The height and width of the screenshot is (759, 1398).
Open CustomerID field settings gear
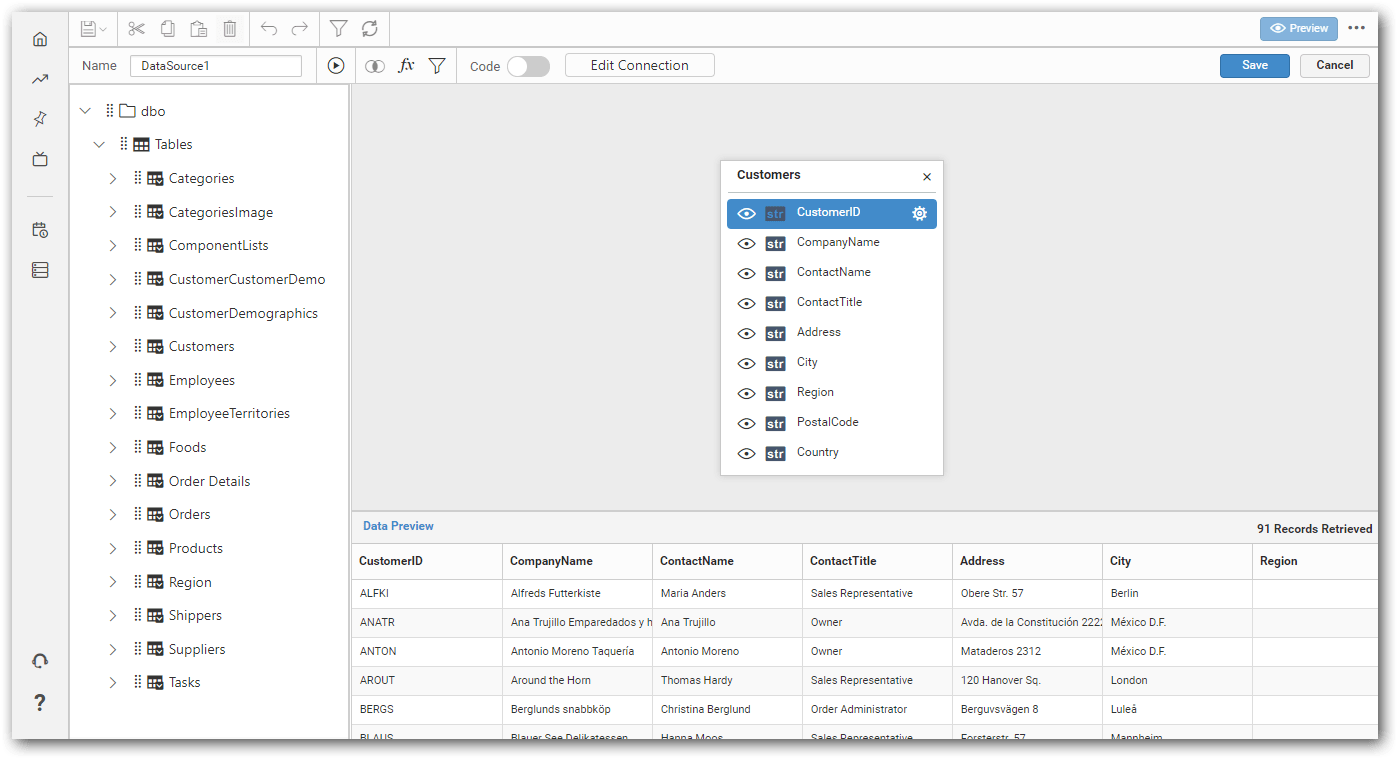click(x=919, y=213)
